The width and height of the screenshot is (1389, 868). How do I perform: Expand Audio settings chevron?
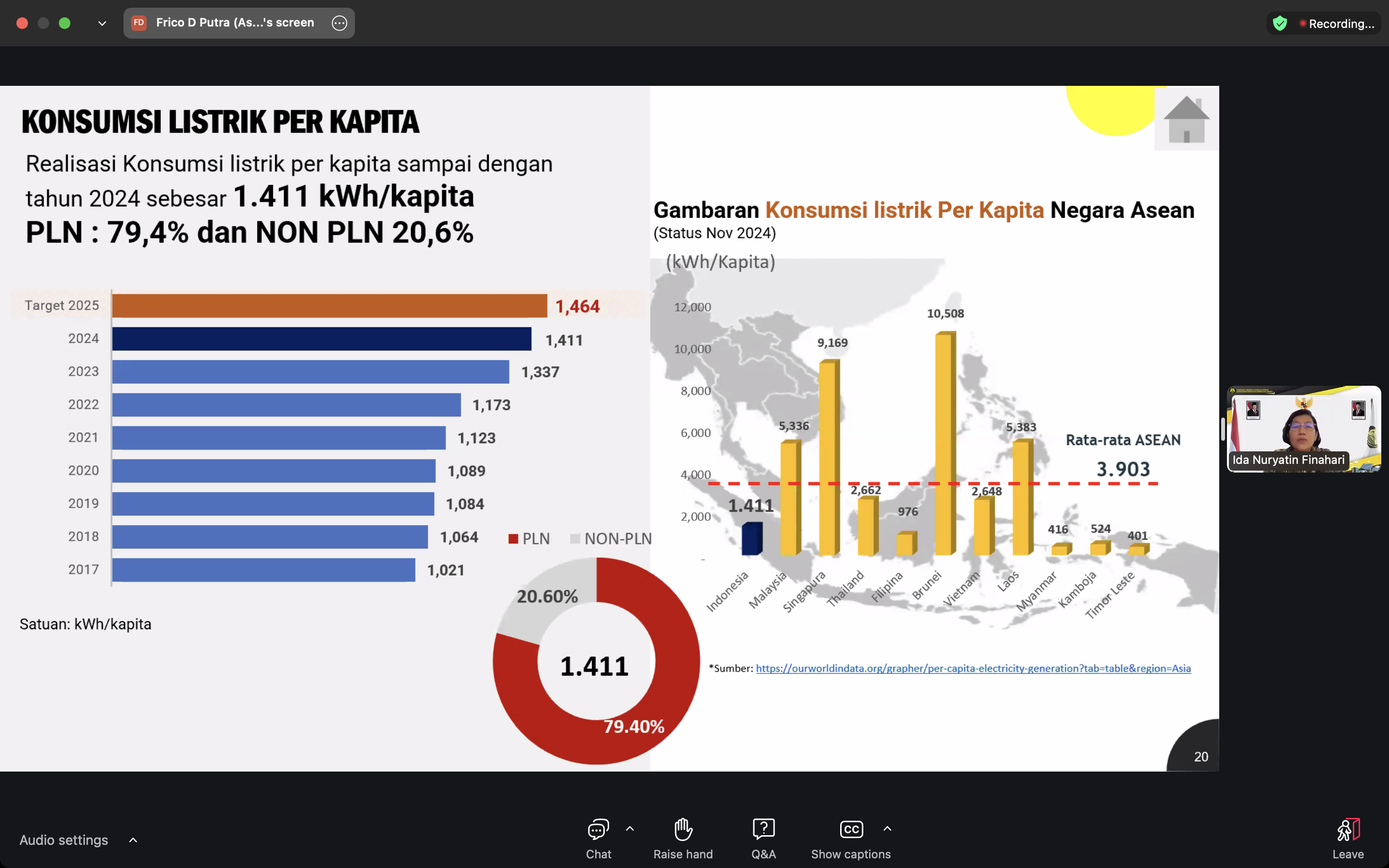pyautogui.click(x=133, y=840)
